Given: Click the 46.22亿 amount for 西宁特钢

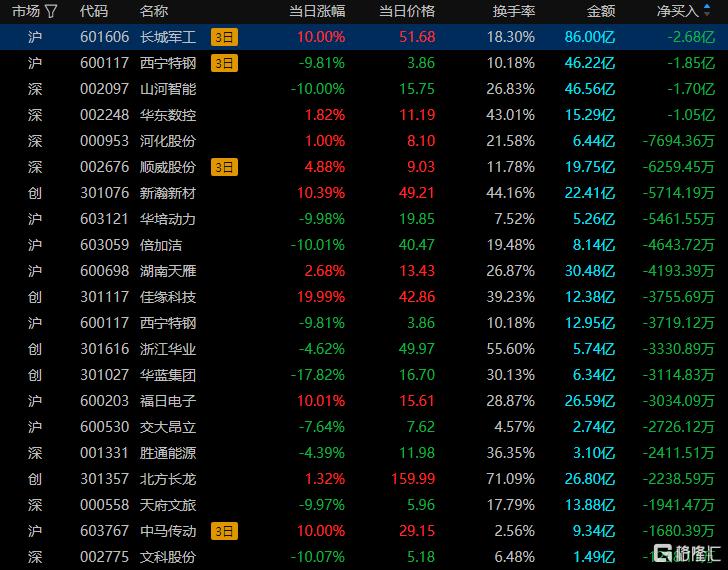Looking at the screenshot, I should (590, 63).
